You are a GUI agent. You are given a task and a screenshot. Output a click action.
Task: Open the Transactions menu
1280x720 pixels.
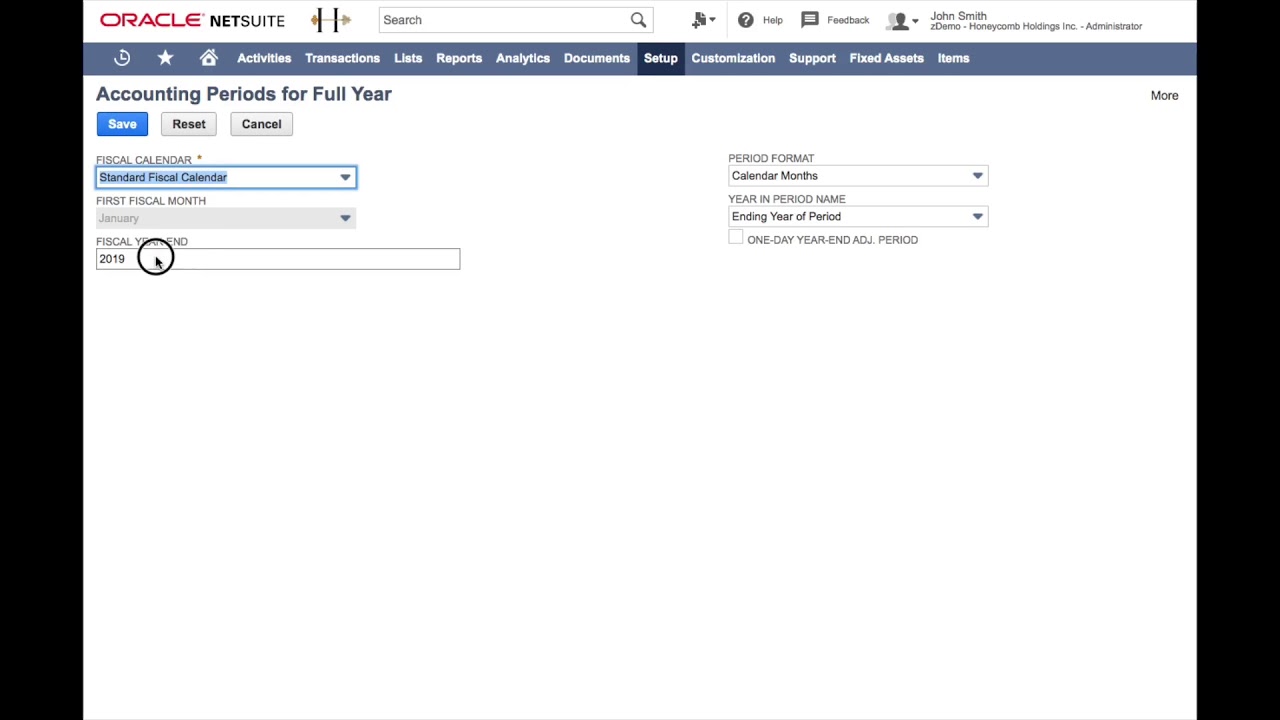coord(342,58)
